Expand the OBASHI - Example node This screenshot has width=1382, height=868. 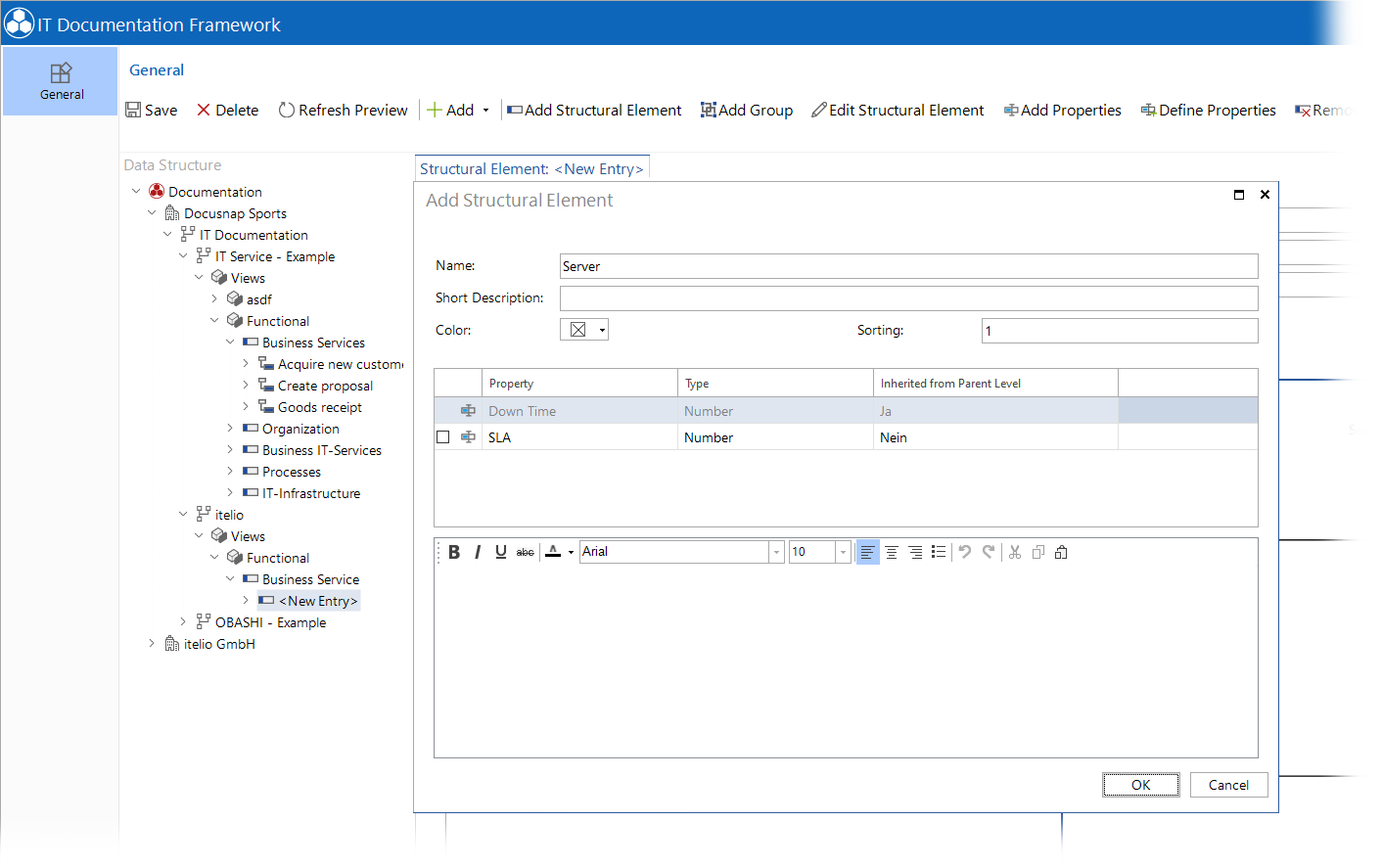click(183, 622)
